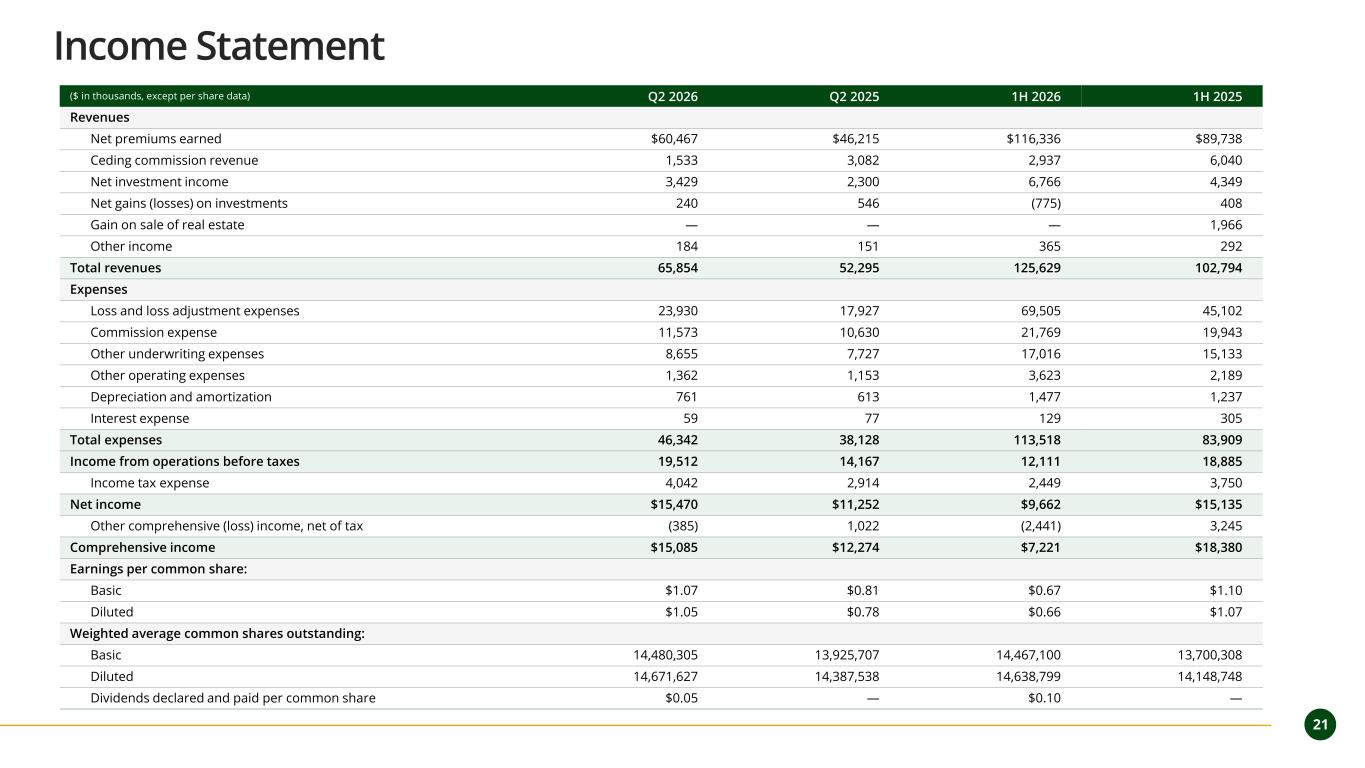Select Other operating expenses row label

[x=167, y=375]
